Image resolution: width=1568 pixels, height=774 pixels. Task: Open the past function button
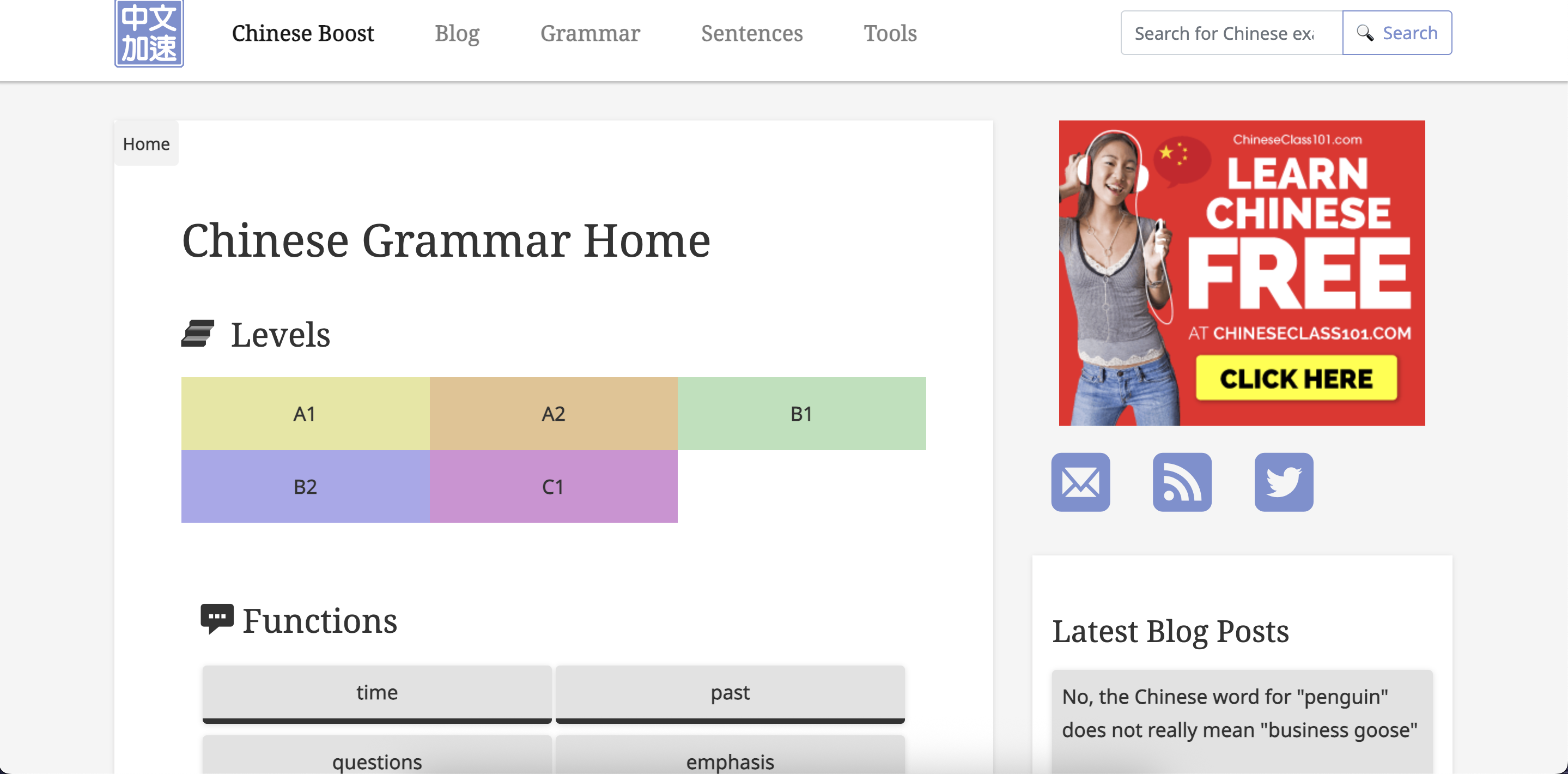[x=730, y=694]
